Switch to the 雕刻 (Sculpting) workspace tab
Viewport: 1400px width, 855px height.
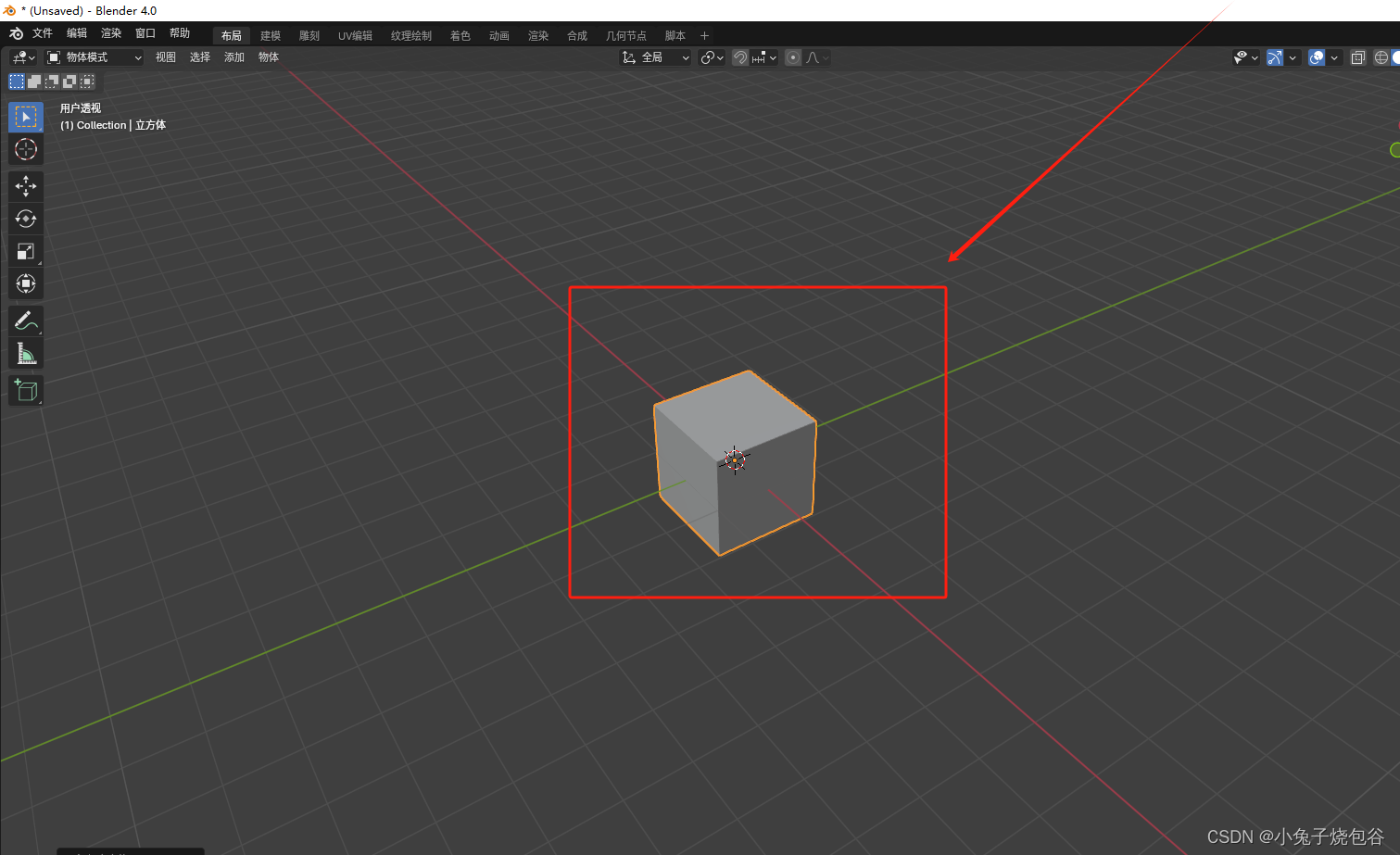coord(309,36)
